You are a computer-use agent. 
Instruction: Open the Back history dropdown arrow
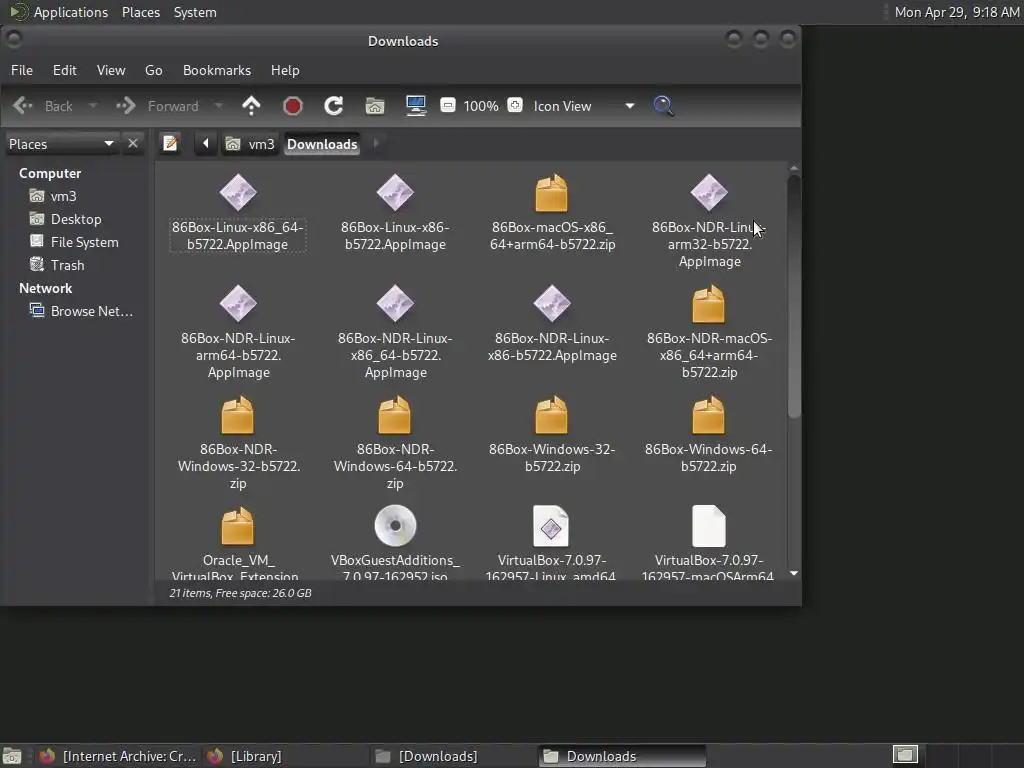[x=93, y=106]
